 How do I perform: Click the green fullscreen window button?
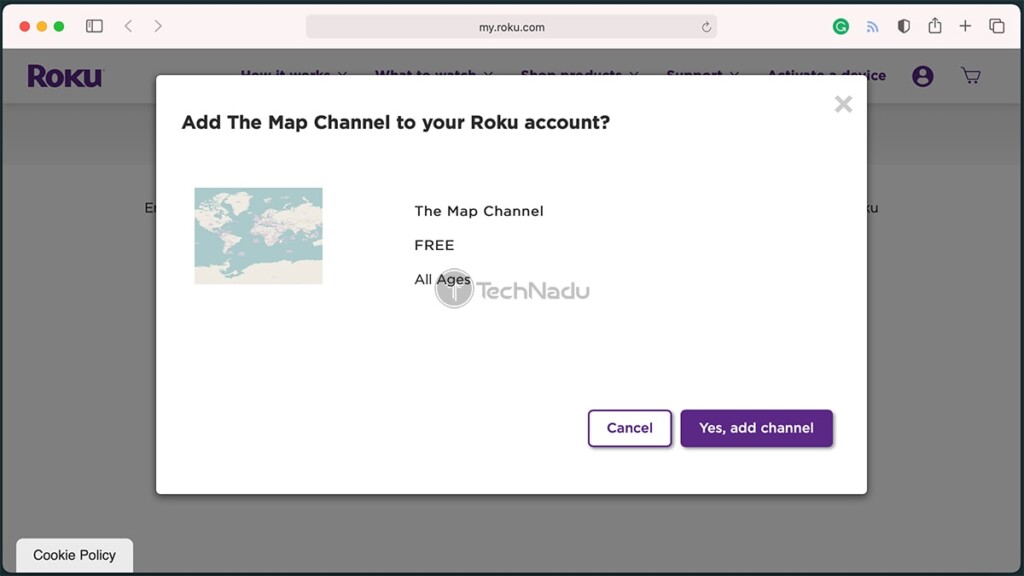59,26
